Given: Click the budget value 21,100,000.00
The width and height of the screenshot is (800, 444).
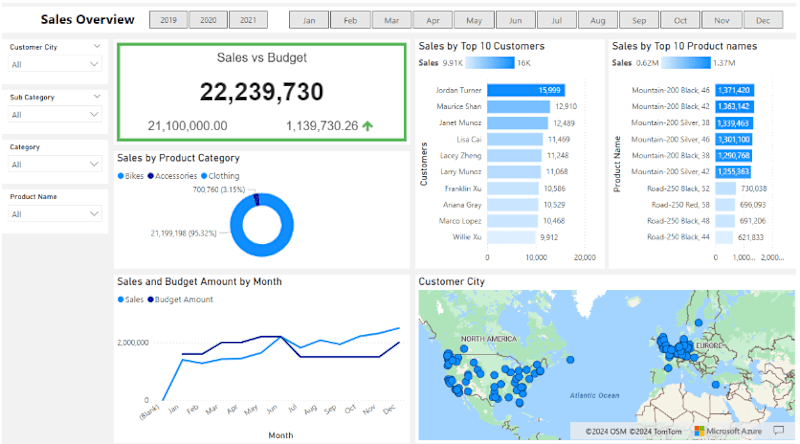Looking at the screenshot, I should 188,126.
